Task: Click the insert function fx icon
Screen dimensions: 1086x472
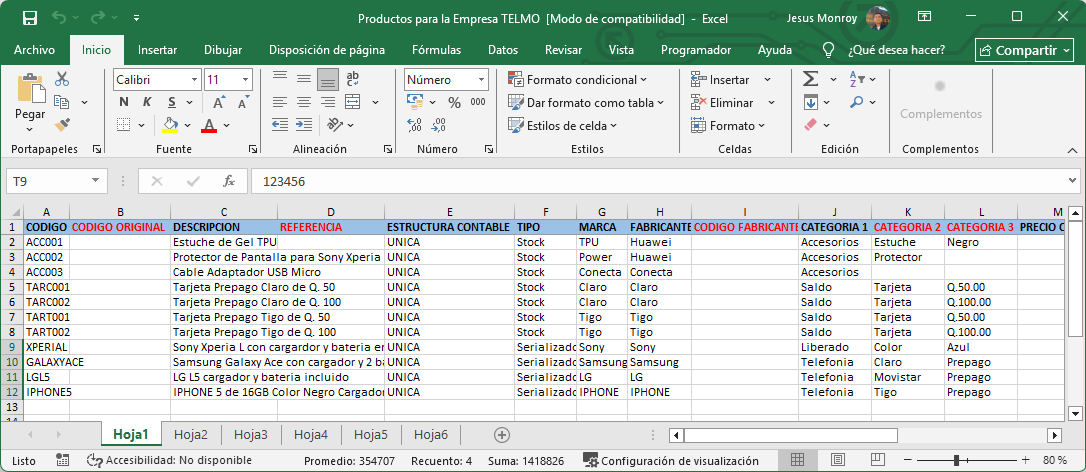Action: pyautogui.click(x=229, y=182)
